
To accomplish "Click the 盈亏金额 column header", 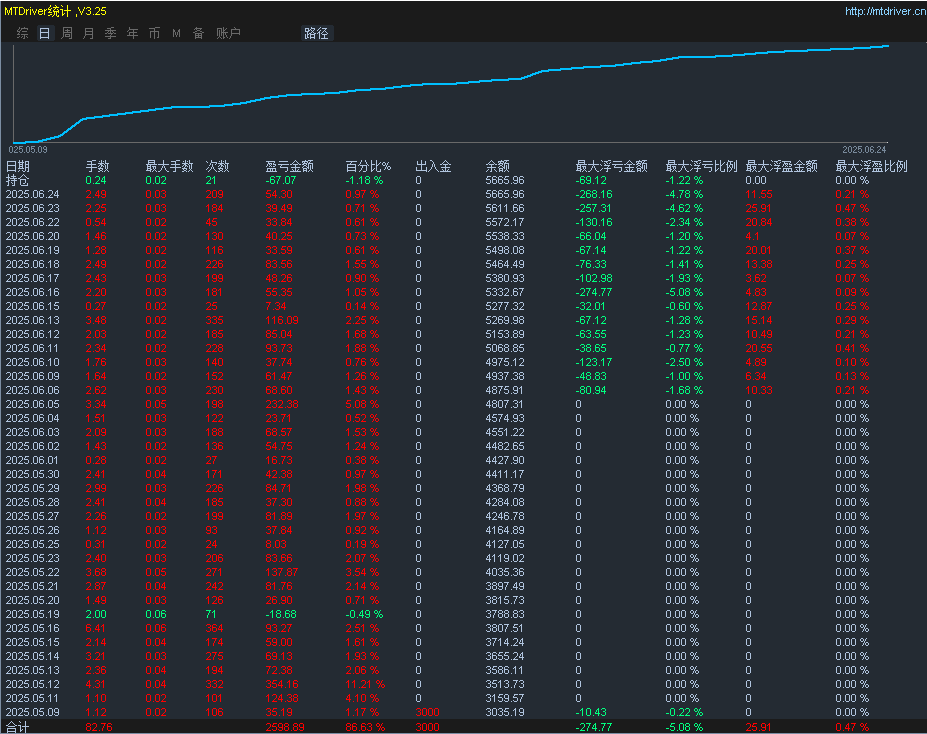I will 289,166.
